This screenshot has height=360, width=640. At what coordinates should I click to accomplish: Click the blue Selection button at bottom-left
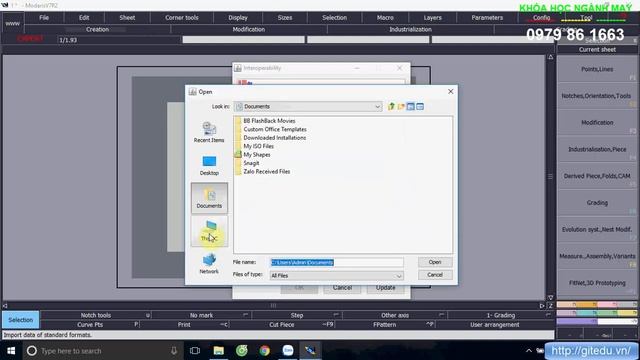click(21, 320)
